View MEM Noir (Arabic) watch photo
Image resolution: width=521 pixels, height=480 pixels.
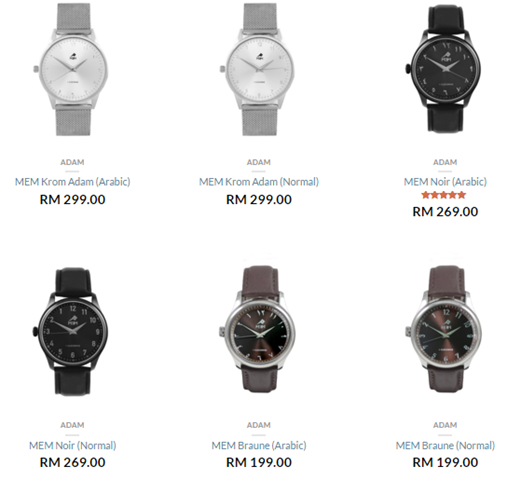click(x=445, y=69)
